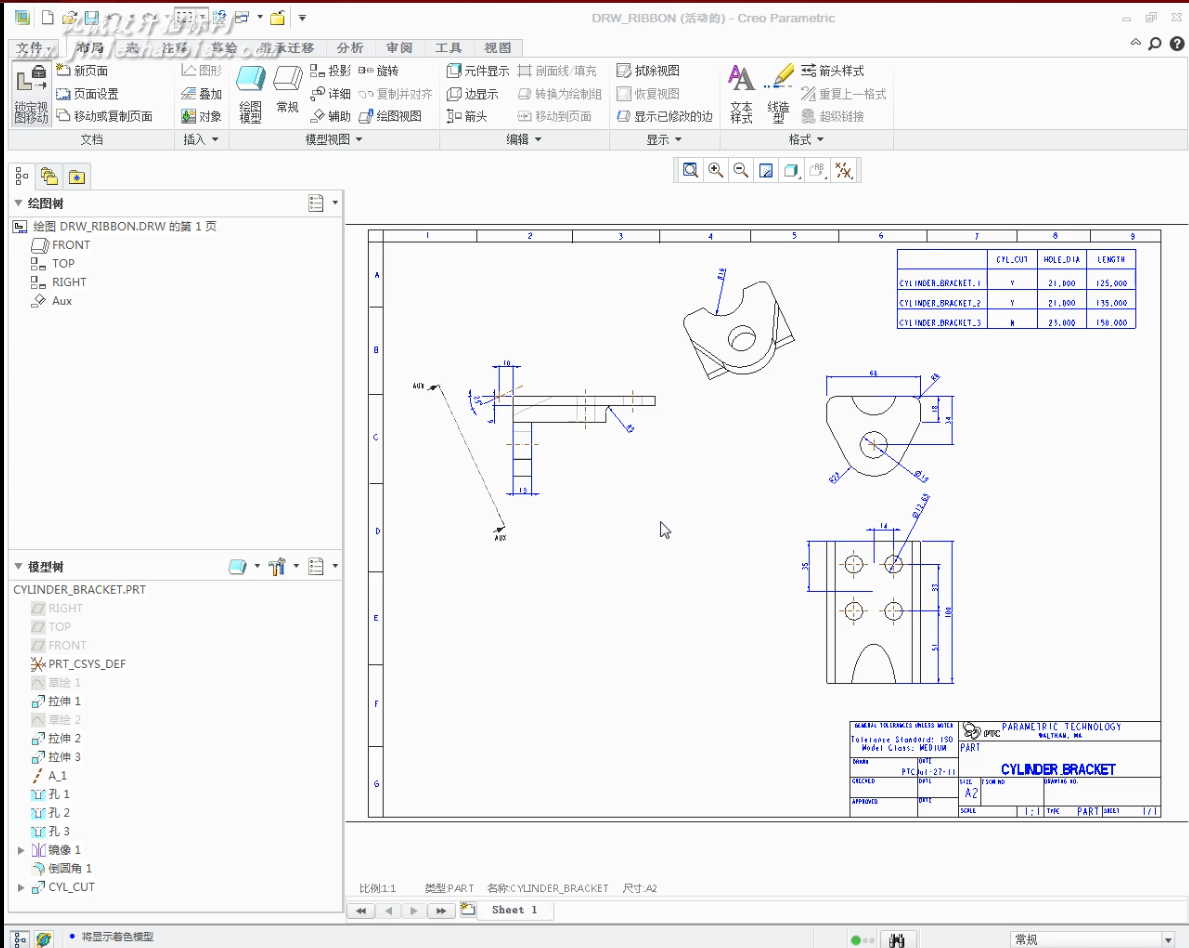The height and width of the screenshot is (948, 1189).
Task: Expand the 镜像 1 feature in model tree
Action: pyautogui.click(x=20, y=850)
